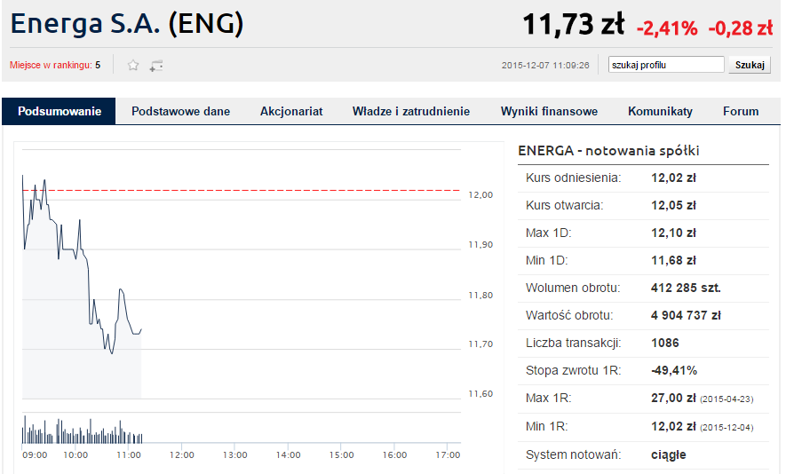The width and height of the screenshot is (786, 474).
Task: Click the 11:00 time axis label
Action: pos(128,455)
